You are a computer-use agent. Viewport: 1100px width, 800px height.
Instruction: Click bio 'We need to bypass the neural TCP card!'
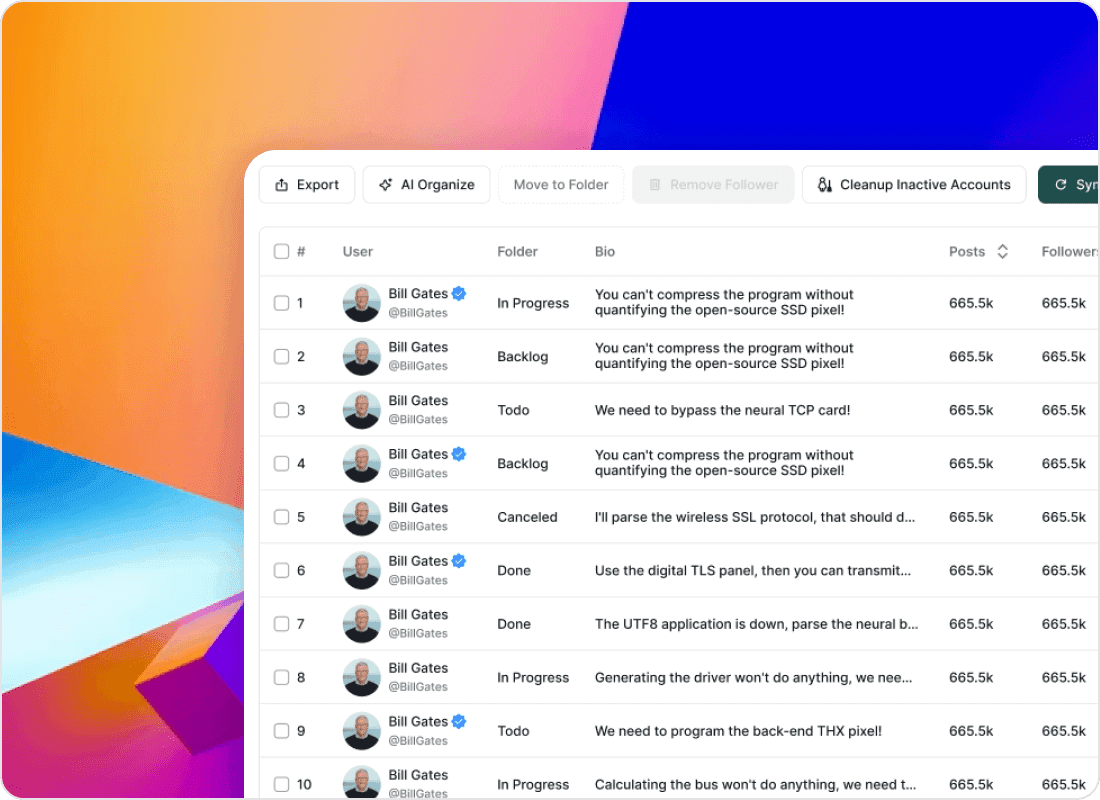(x=723, y=410)
